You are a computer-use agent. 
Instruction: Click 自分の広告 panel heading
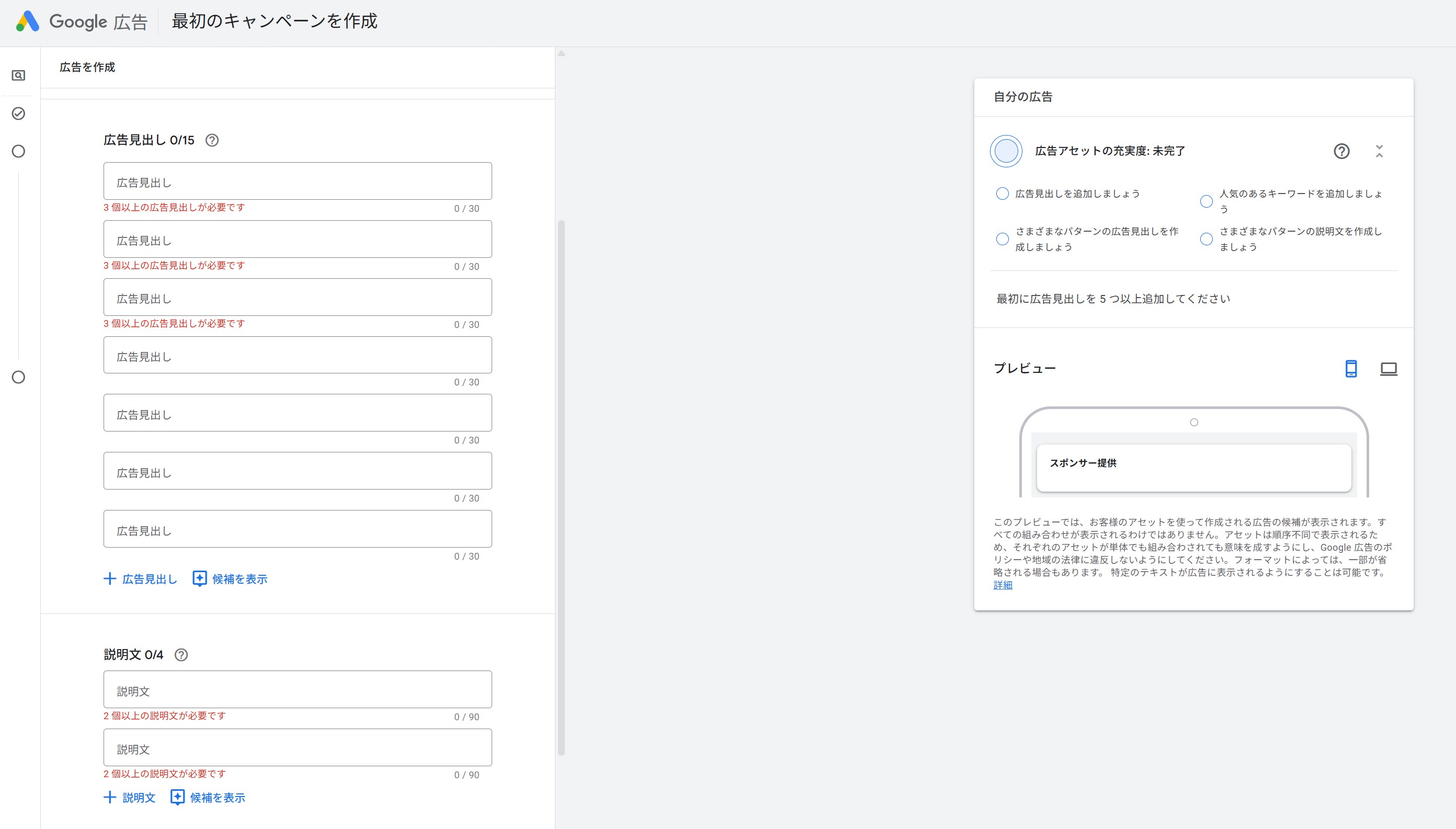point(1023,97)
